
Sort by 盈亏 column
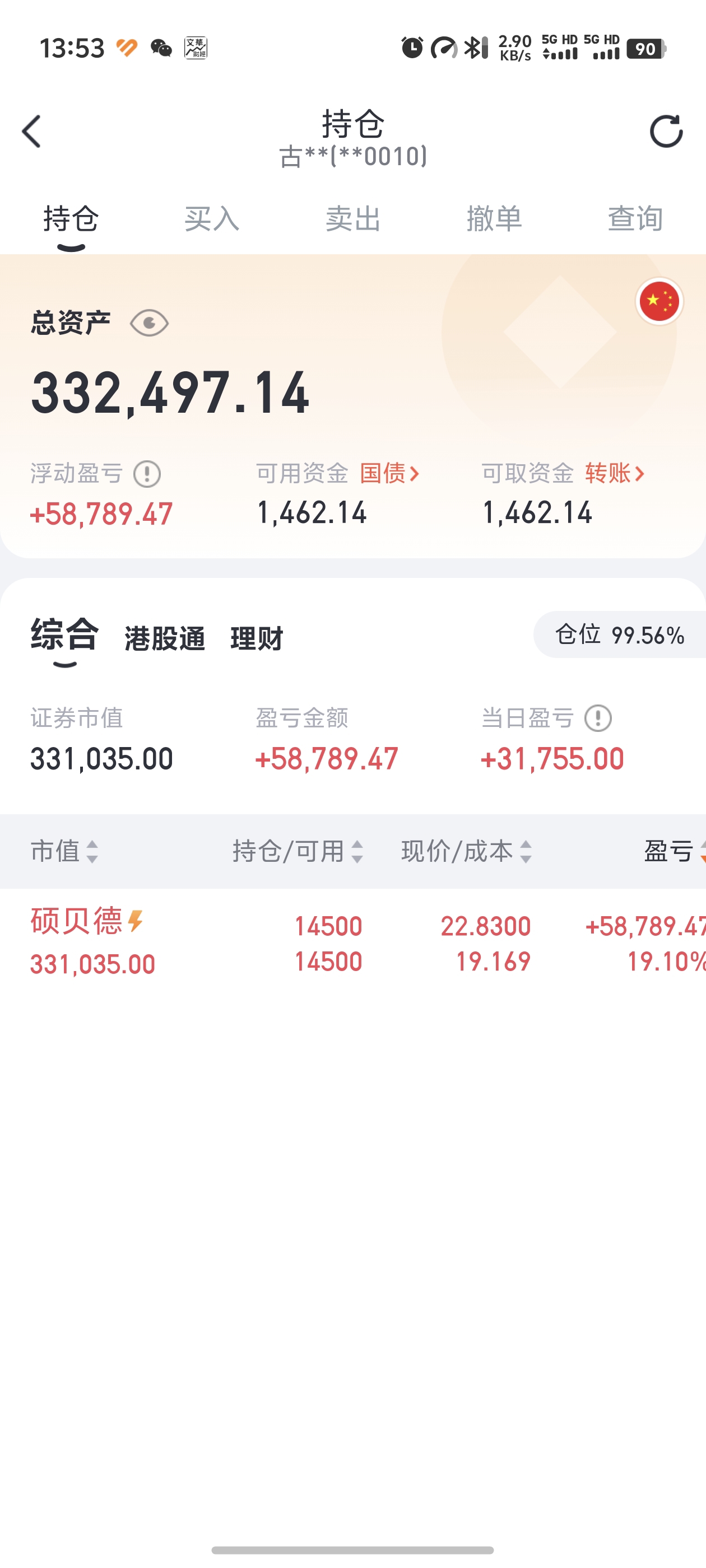(x=674, y=851)
